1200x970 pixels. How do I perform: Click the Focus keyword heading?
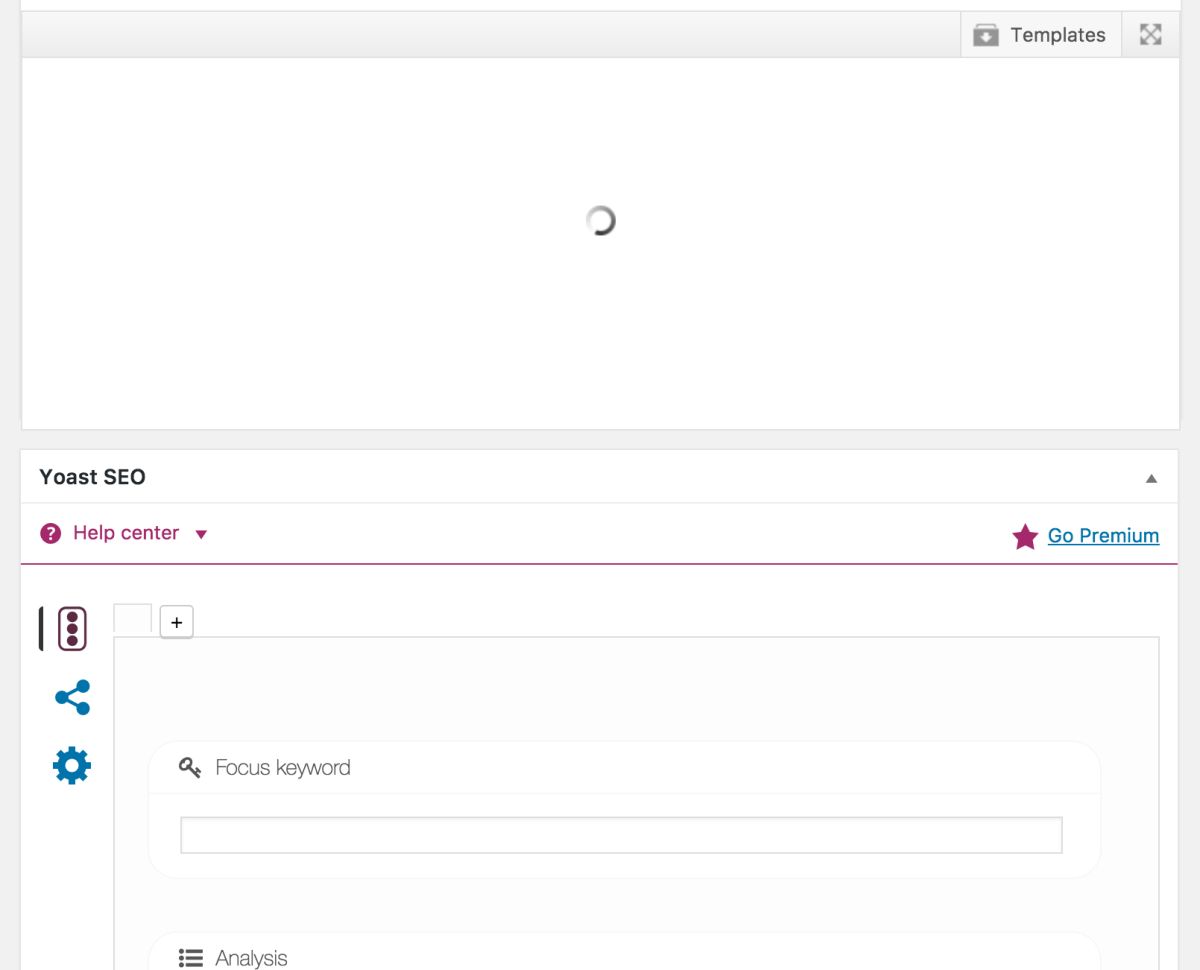tap(283, 768)
